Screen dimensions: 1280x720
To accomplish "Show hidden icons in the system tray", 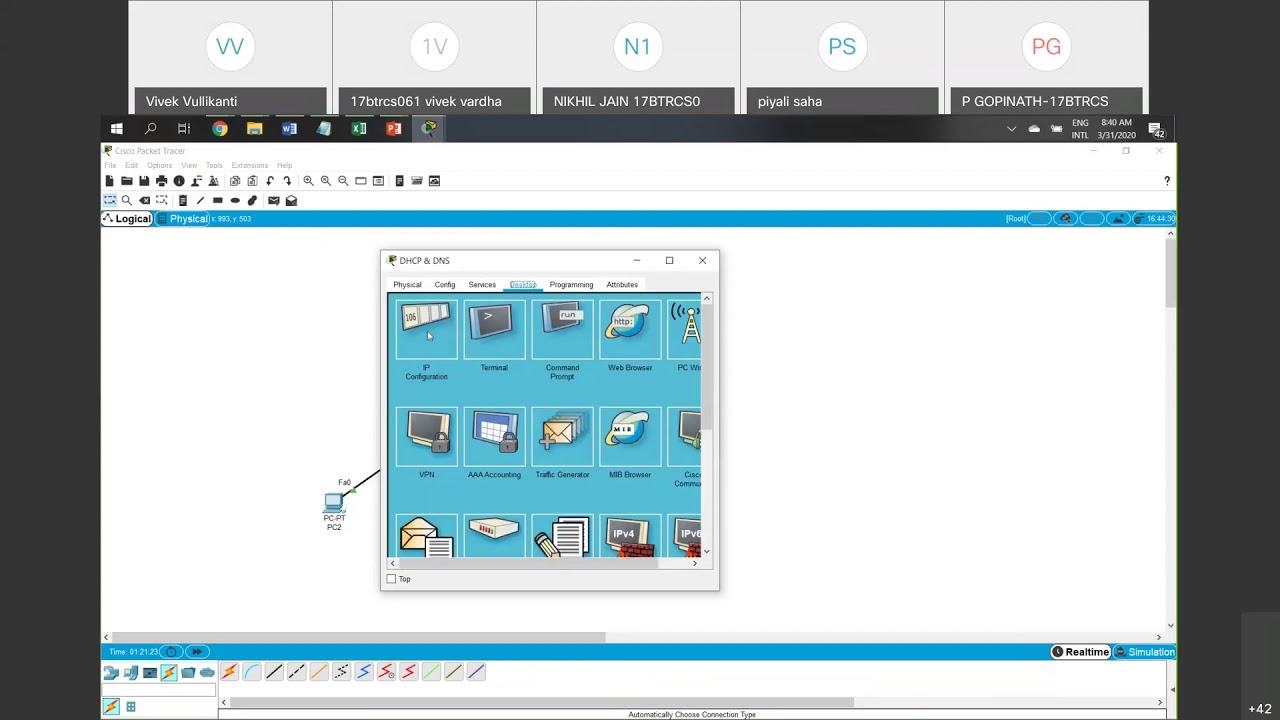I will tap(1011, 129).
